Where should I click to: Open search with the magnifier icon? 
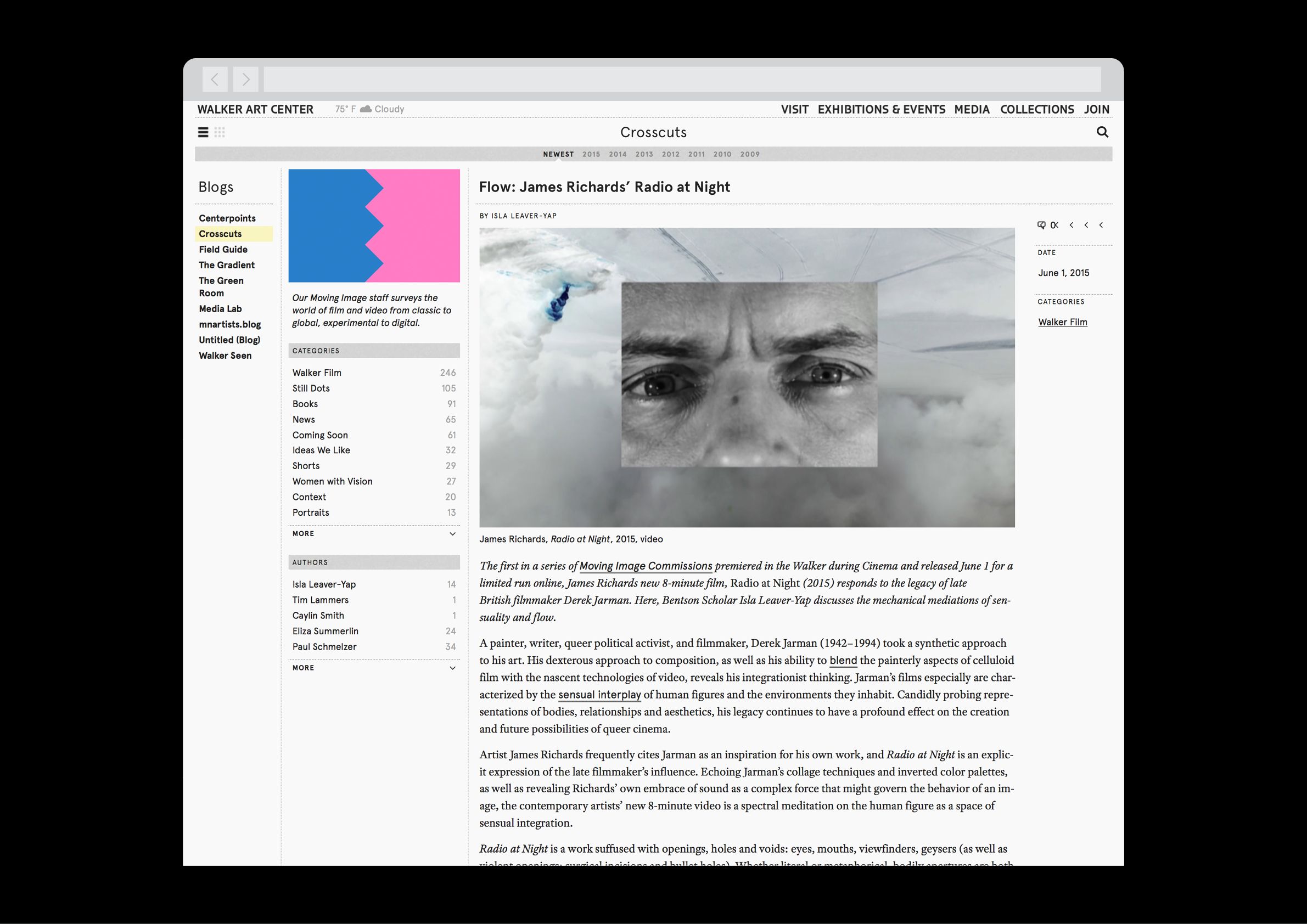[1102, 132]
